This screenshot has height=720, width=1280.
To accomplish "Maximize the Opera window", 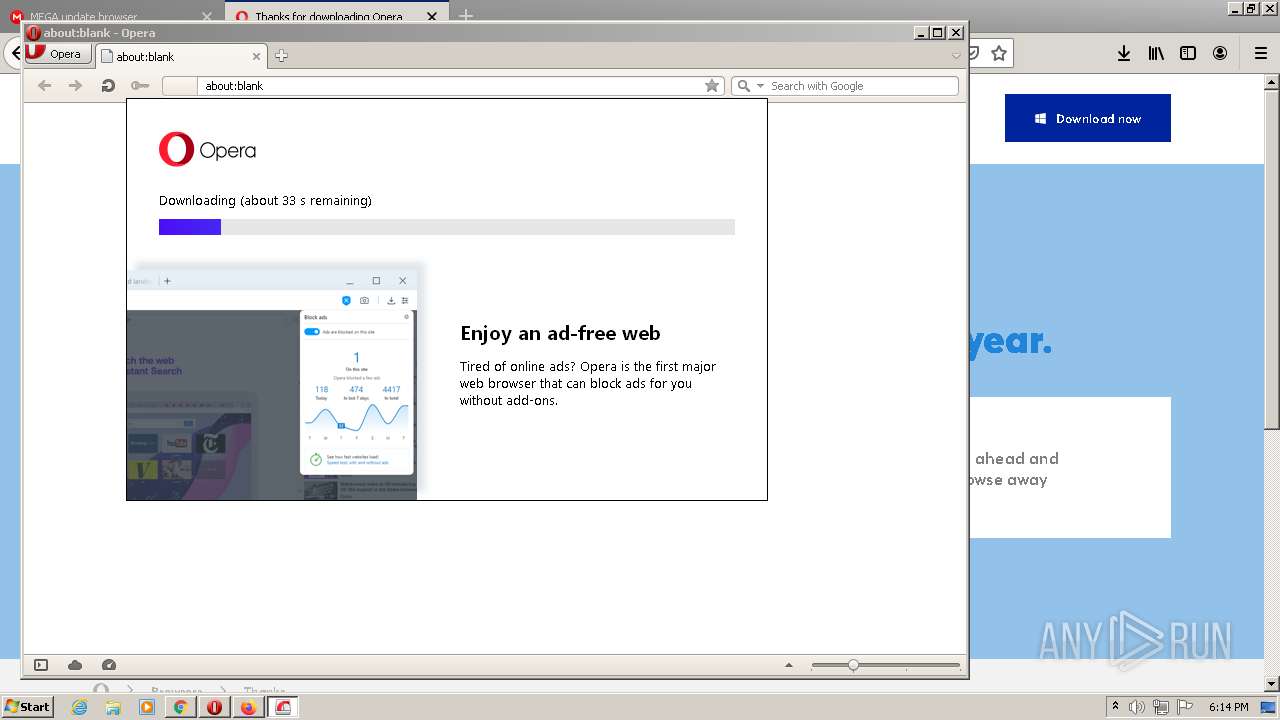I will click(938, 32).
